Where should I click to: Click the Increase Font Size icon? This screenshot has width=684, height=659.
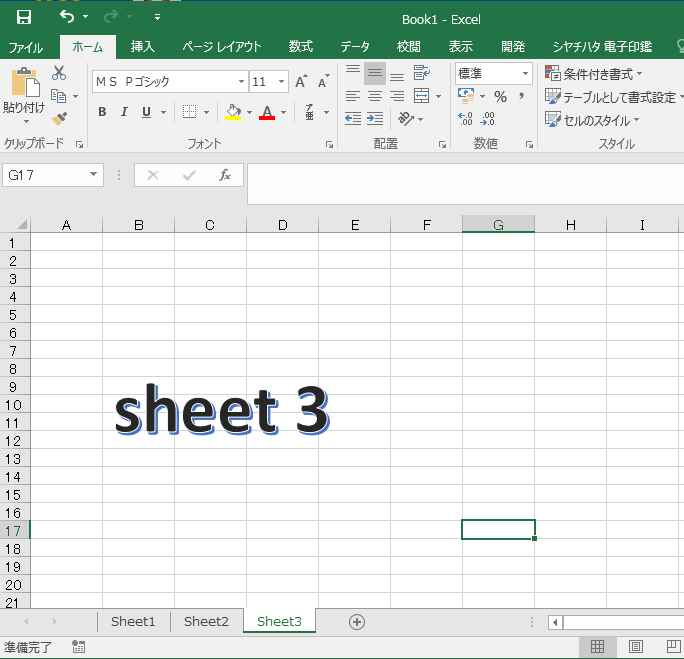(x=301, y=82)
